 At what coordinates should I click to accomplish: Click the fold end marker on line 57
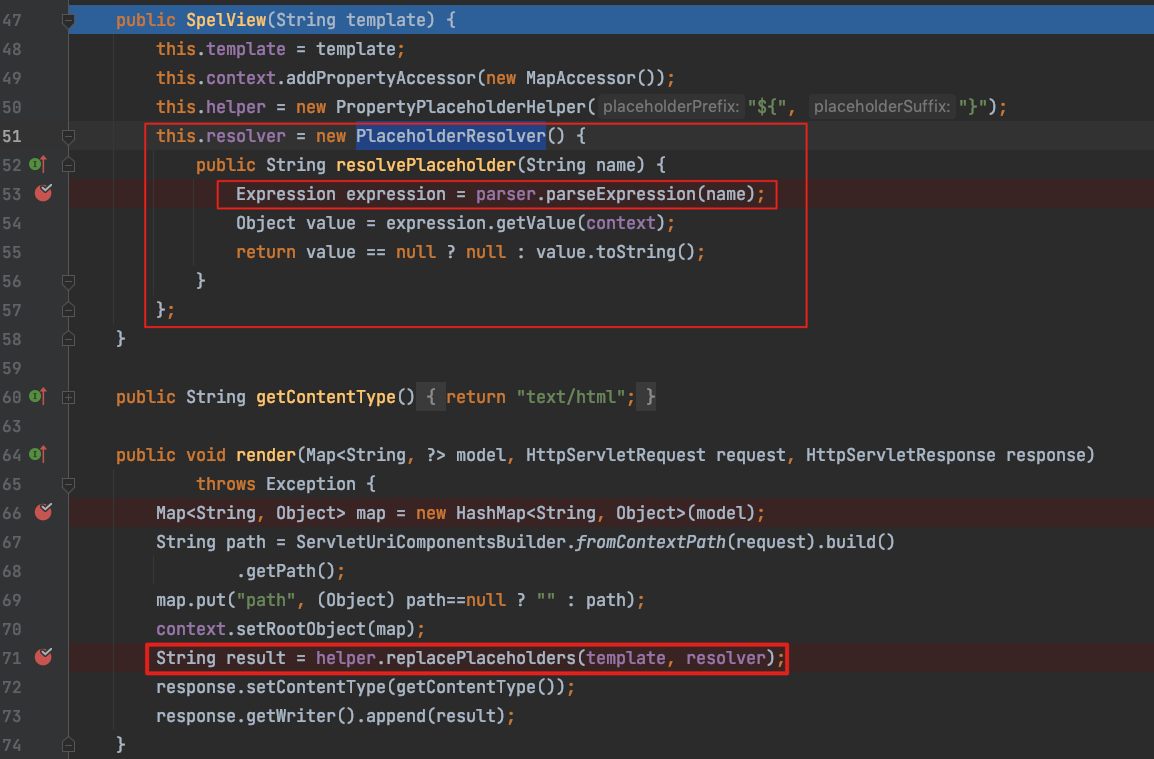pos(68,310)
